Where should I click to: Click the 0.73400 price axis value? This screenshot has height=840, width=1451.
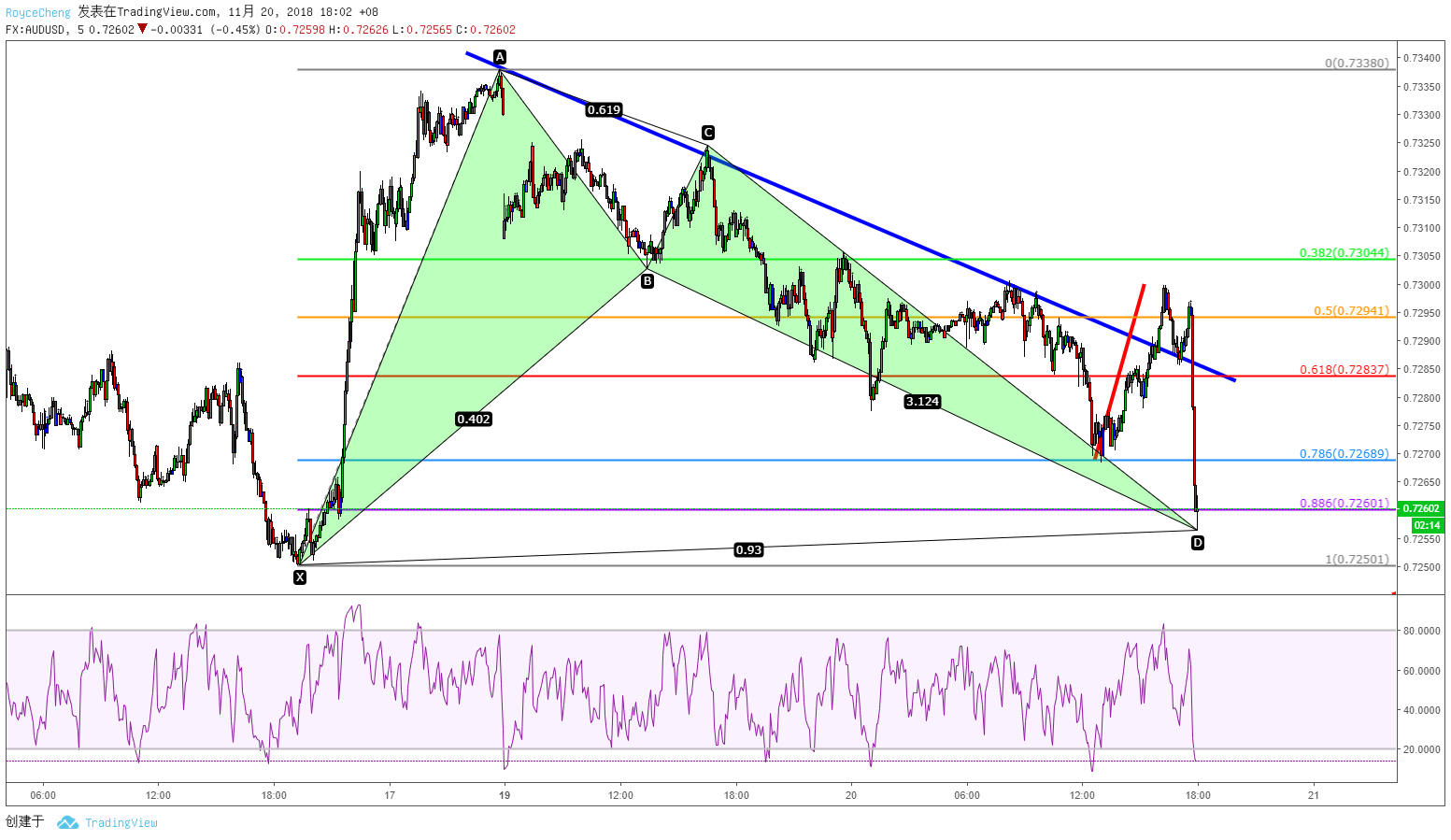(x=1421, y=59)
